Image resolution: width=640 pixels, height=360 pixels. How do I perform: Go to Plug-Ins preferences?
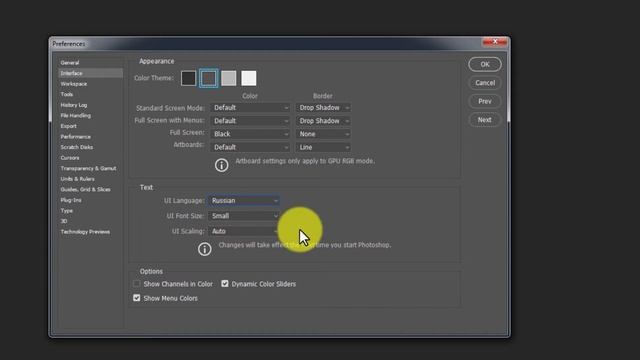coord(91,200)
